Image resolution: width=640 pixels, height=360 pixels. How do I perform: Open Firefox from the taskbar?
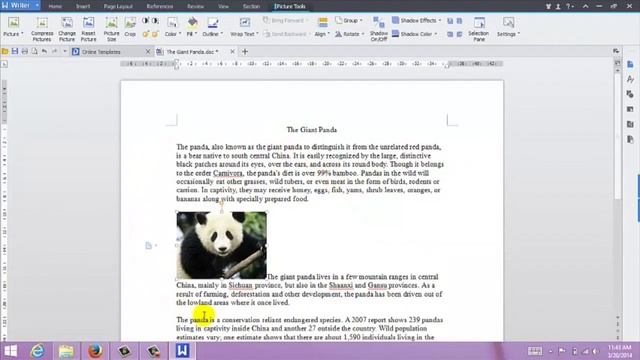click(95, 351)
